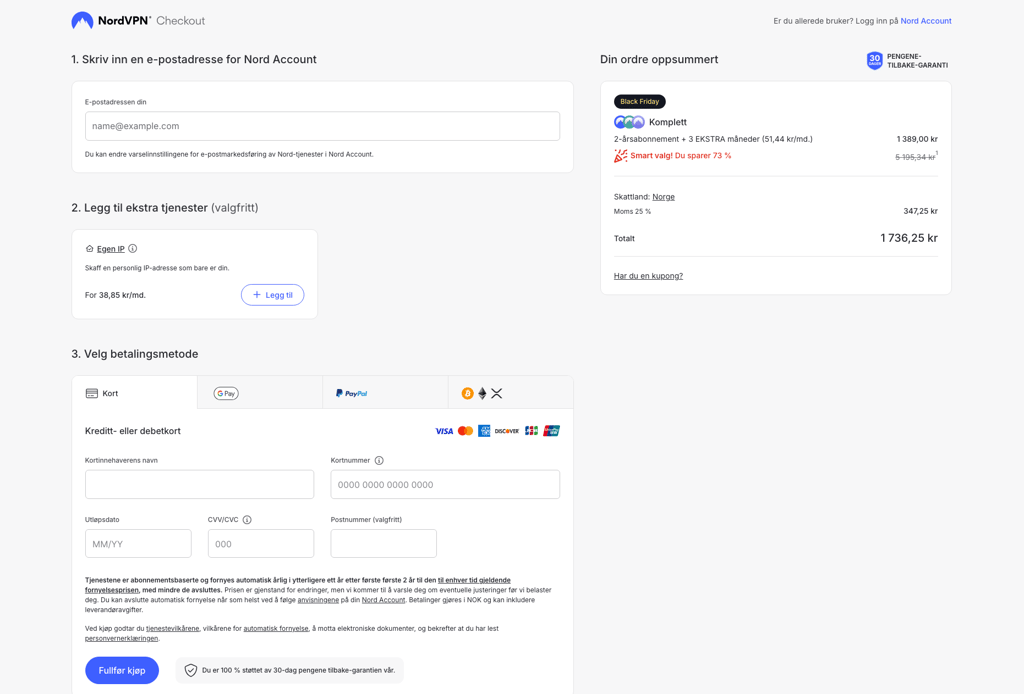Click the 347,25 kr tax amount
Image resolution: width=1024 pixels, height=694 pixels.
point(920,212)
